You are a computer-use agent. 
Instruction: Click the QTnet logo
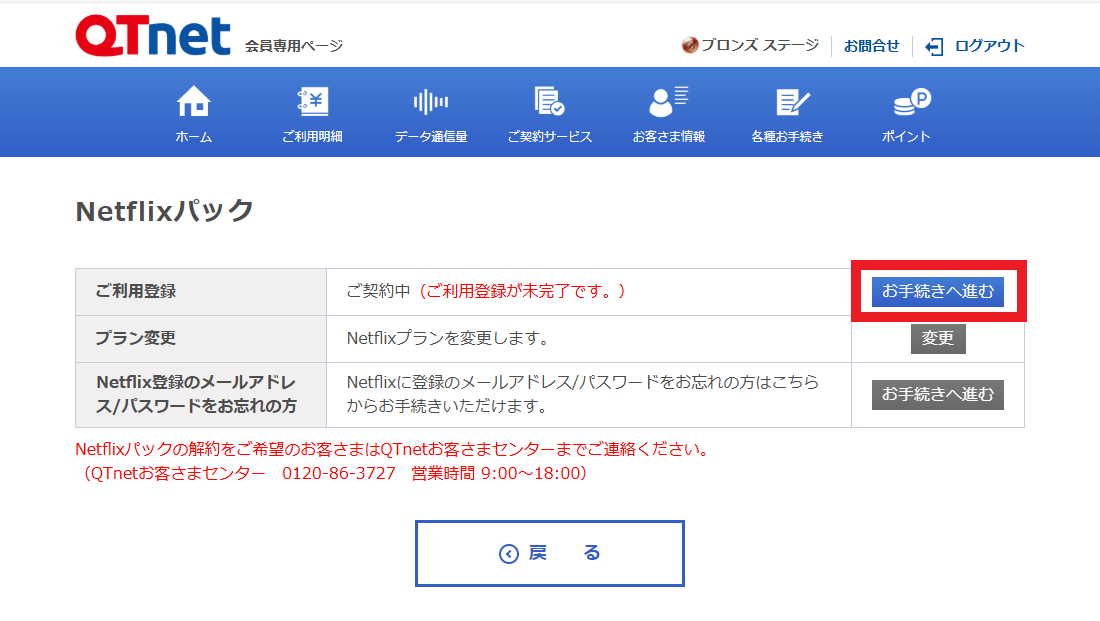(x=153, y=36)
